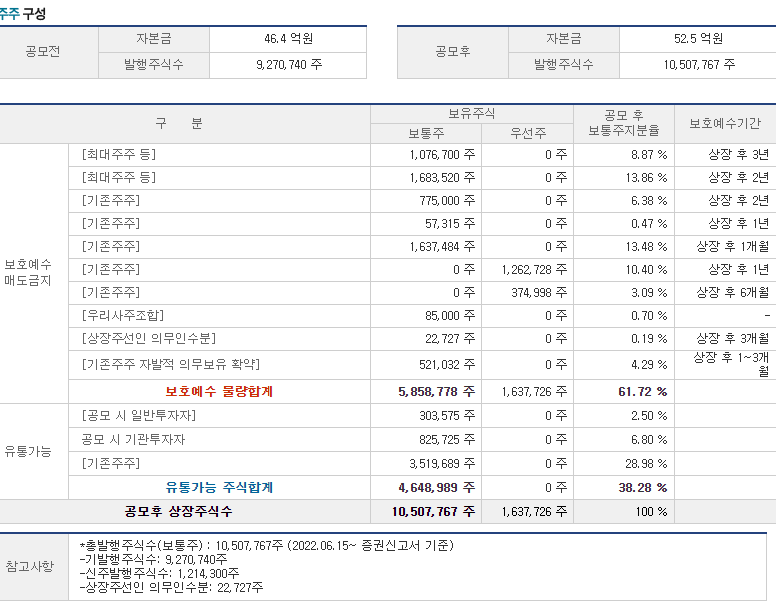This screenshot has width=776, height=608.
Task: Click the 9,270,740 주 issued shares cell
Action: tap(288, 65)
